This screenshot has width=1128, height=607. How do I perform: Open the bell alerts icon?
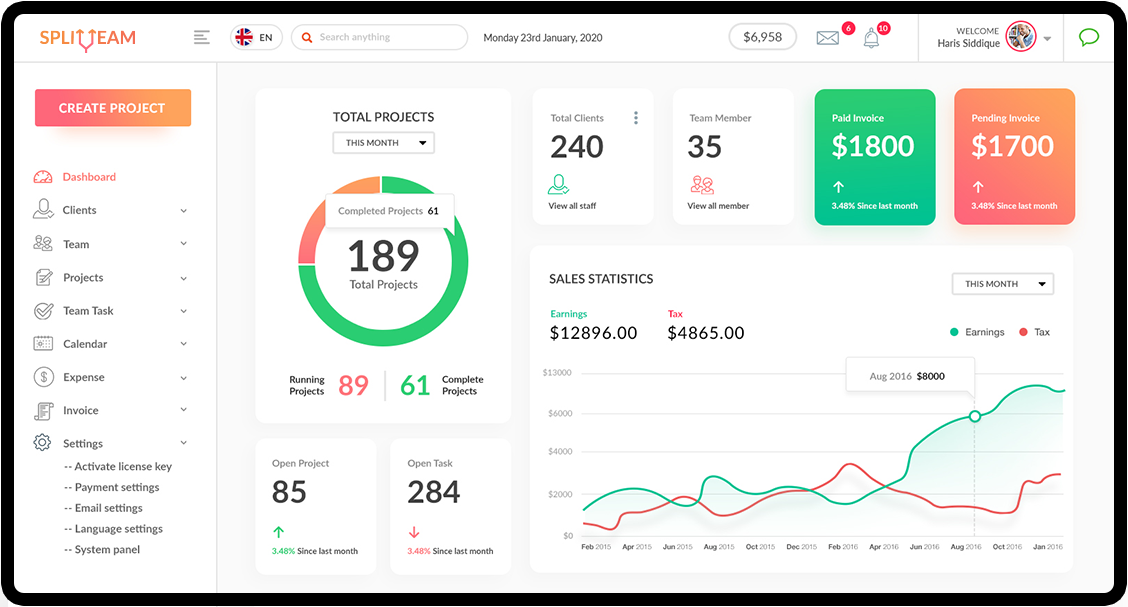pyautogui.click(x=871, y=39)
